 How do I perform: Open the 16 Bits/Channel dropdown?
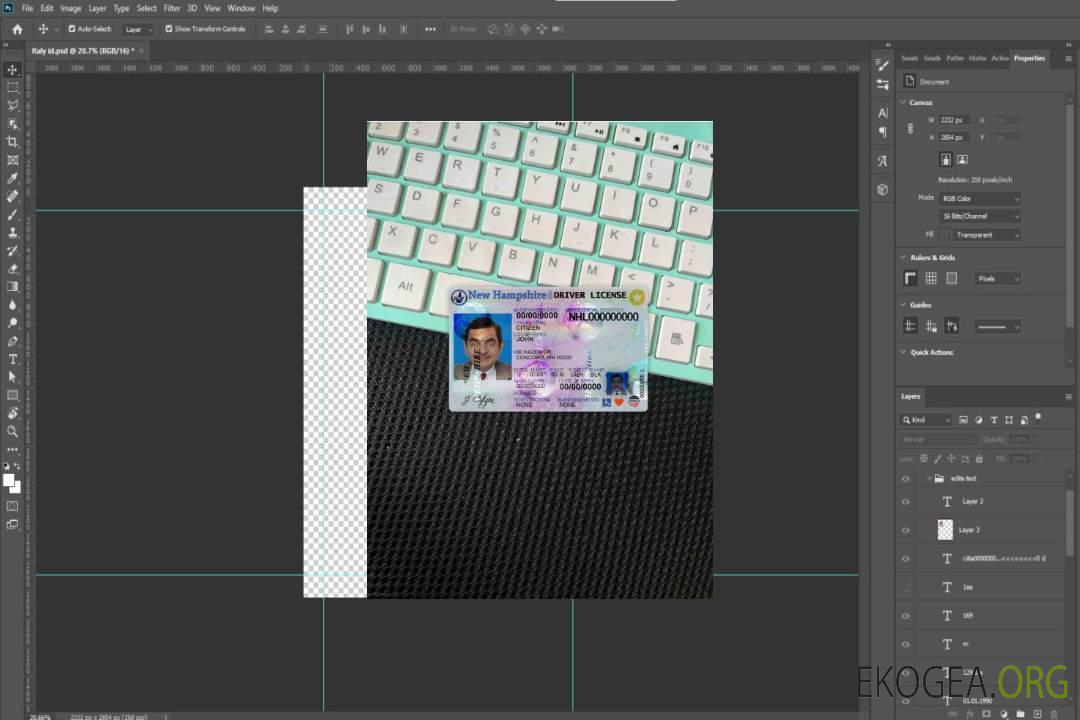(979, 216)
